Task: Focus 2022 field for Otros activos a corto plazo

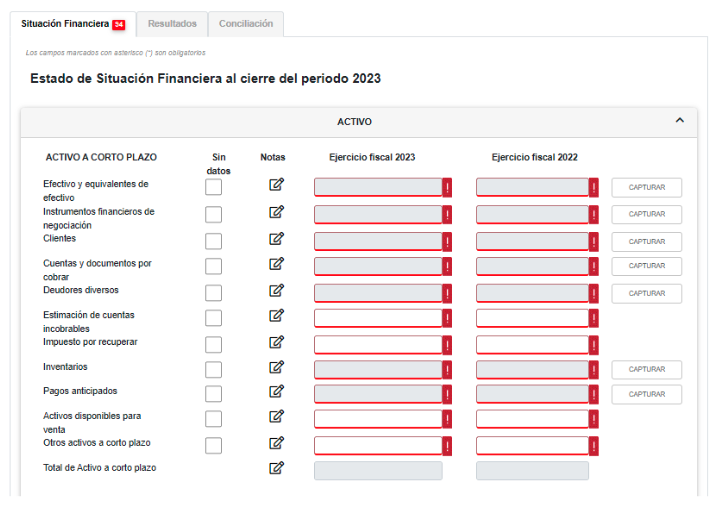Action: click(x=532, y=446)
